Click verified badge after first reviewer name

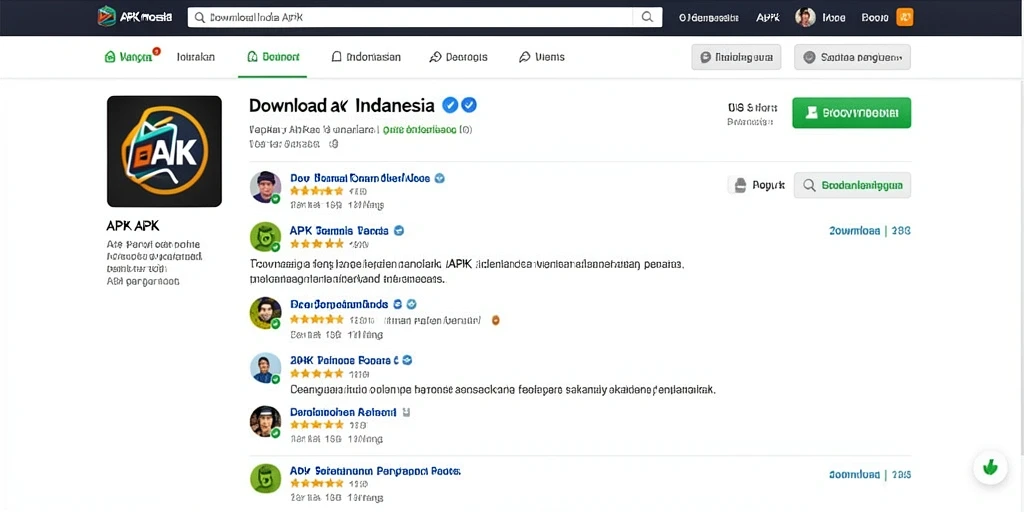click(440, 178)
